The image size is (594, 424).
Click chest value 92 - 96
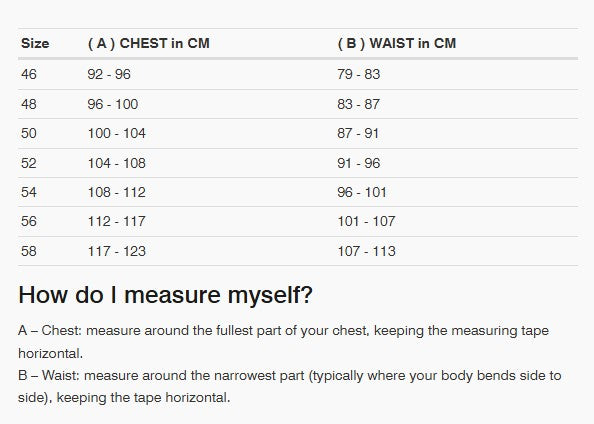109,74
